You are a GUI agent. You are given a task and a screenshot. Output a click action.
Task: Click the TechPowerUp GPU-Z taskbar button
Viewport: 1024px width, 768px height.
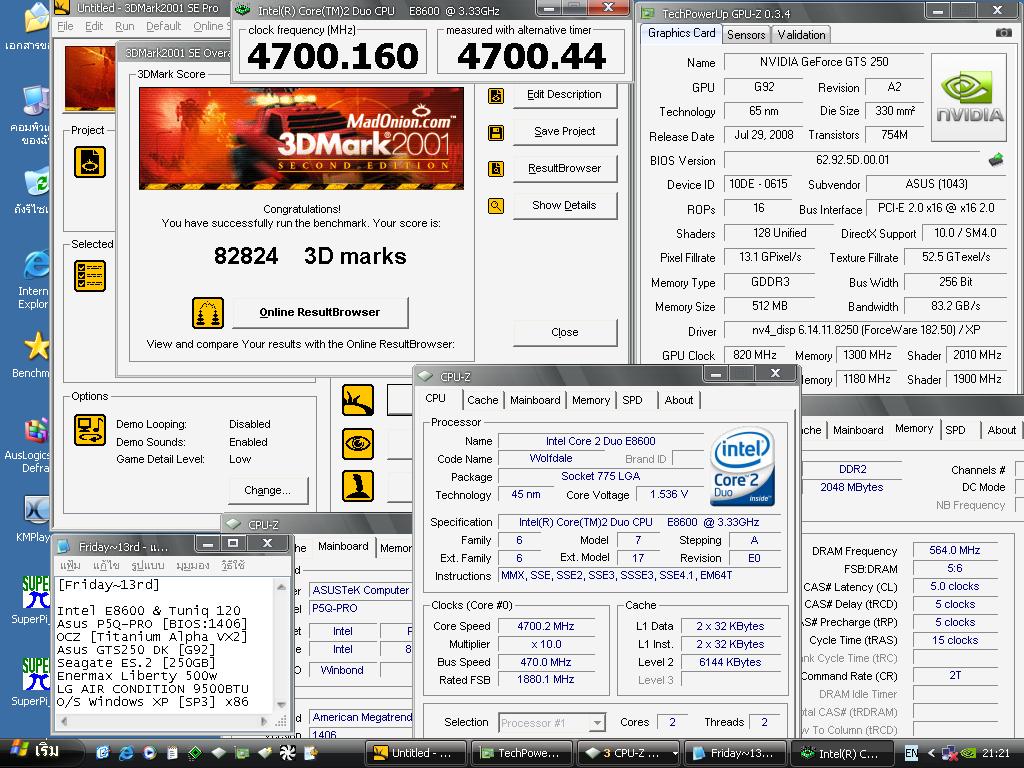click(522, 753)
